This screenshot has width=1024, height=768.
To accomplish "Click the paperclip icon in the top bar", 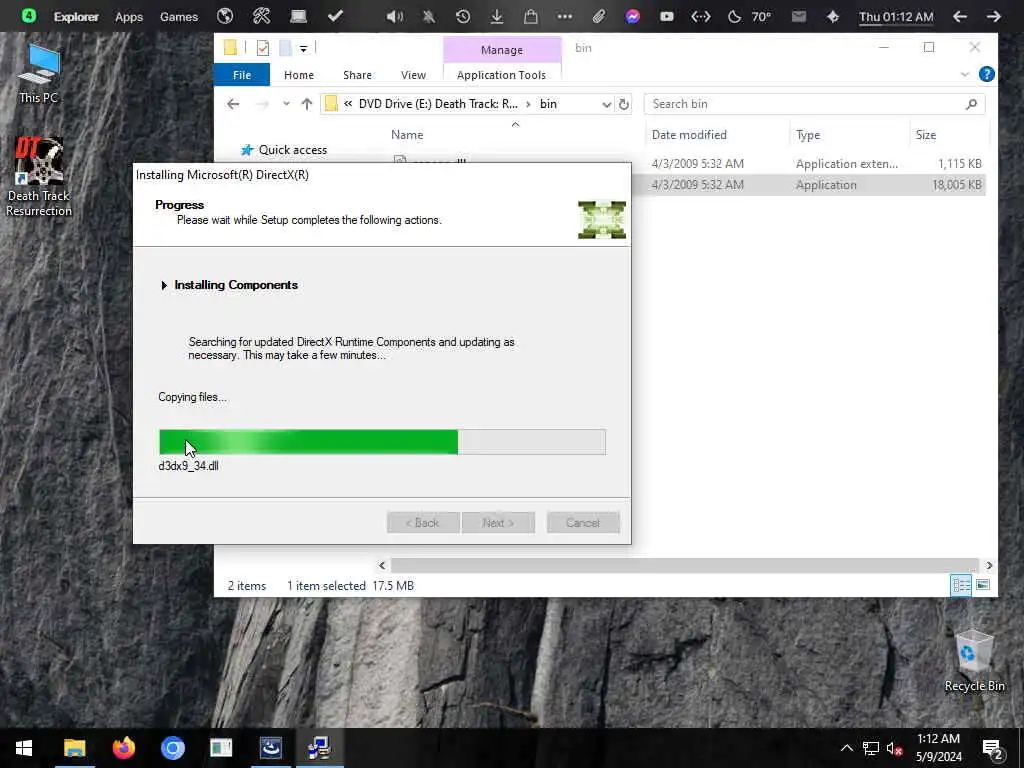I will [599, 16].
